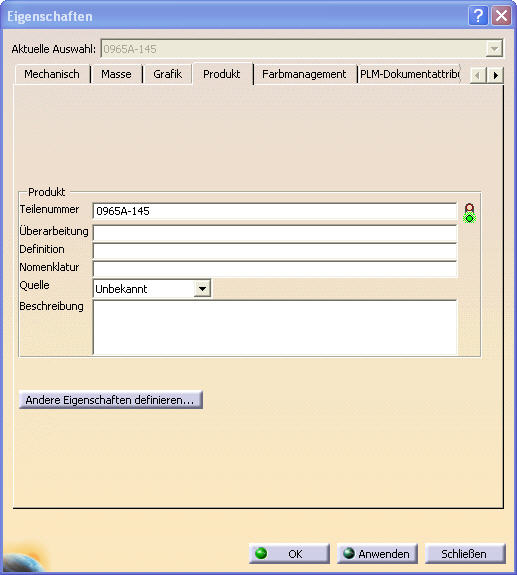Switch to the Mechanisch tab
The image size is (517, 575).
point(52,74)
